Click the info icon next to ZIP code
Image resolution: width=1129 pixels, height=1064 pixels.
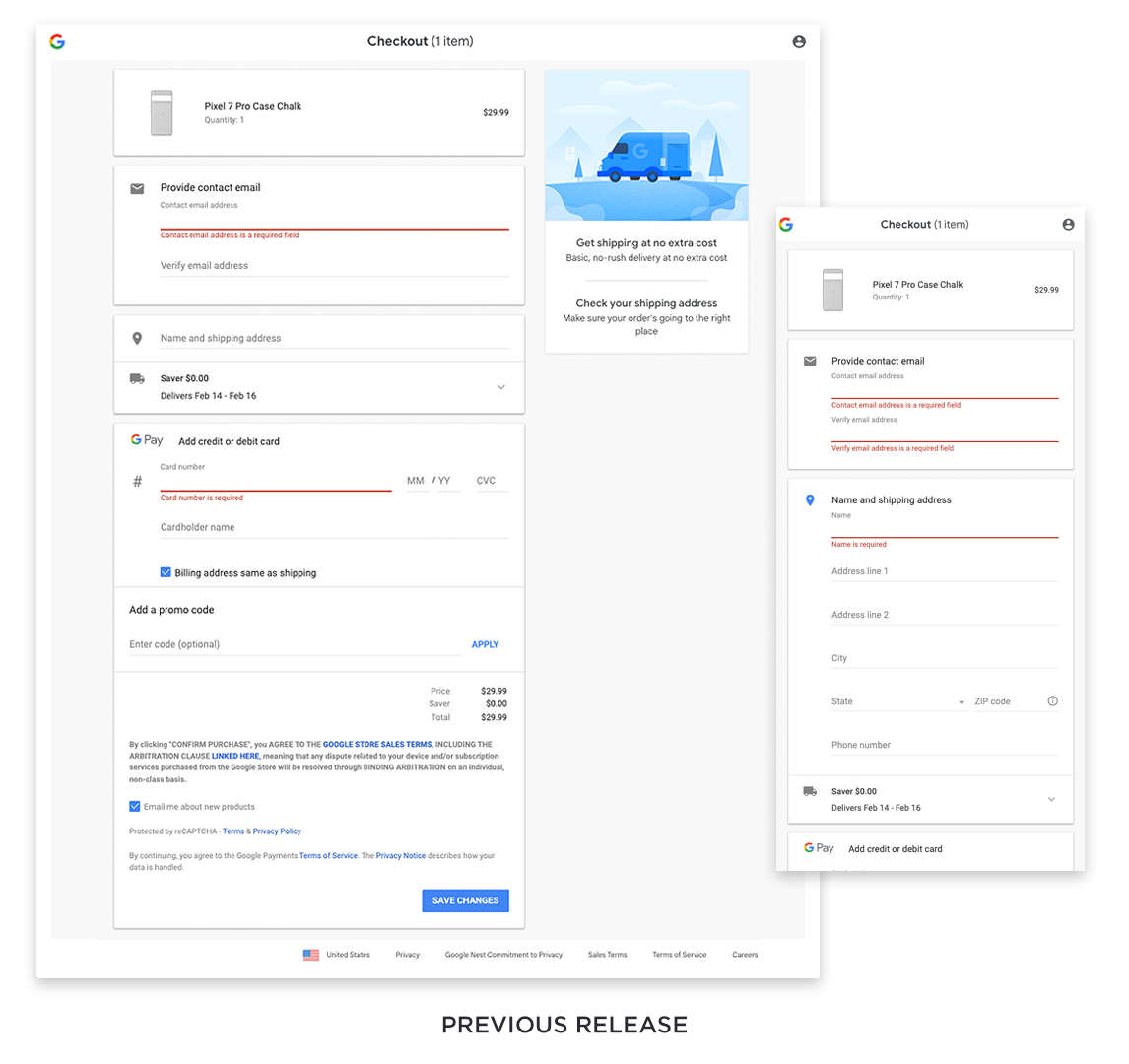tap(1053, 701)
